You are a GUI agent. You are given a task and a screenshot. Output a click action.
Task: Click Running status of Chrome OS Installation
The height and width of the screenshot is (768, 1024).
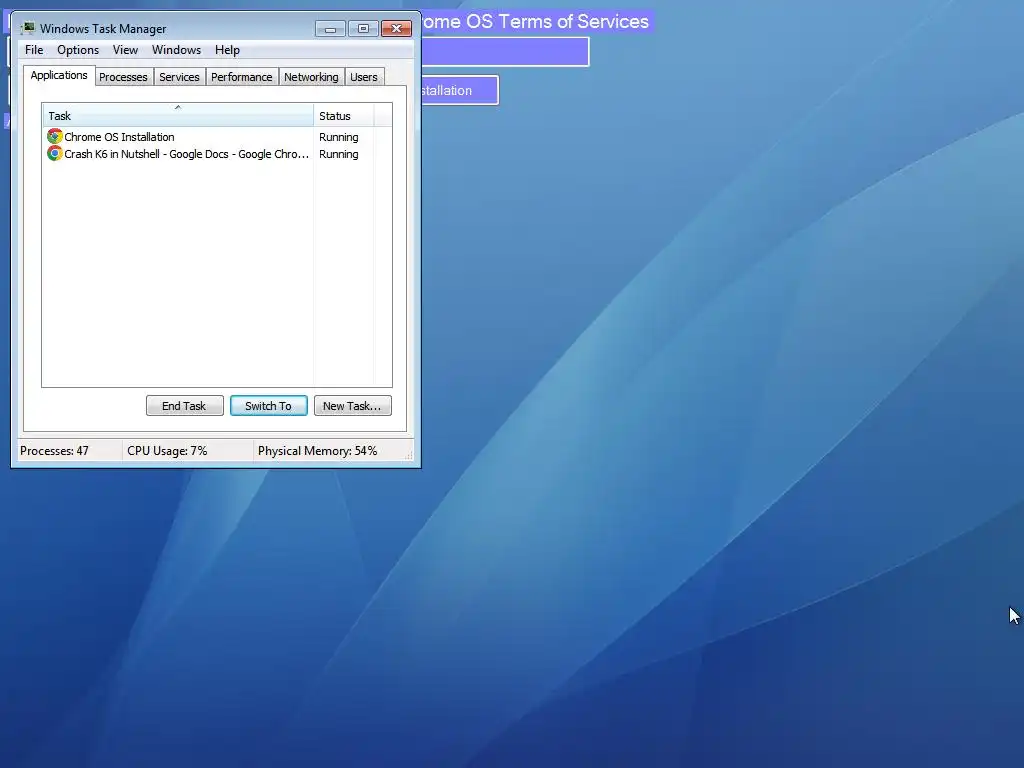pos(338,137)
